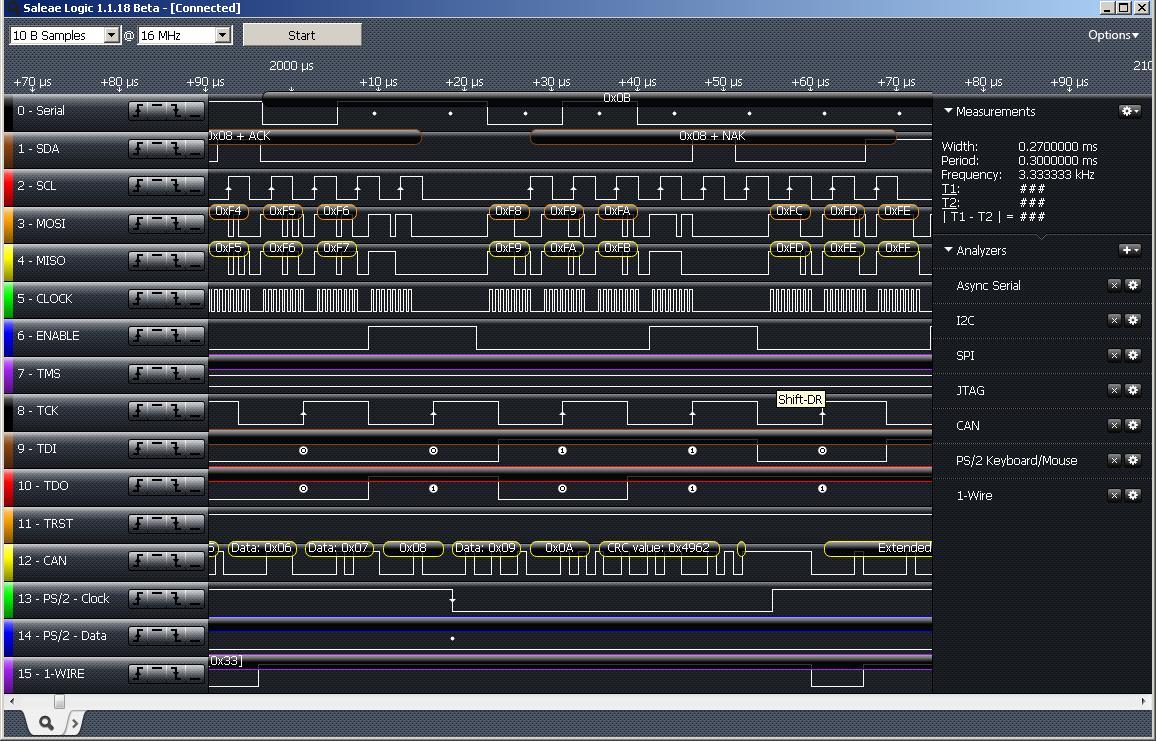Click the T1 timing marker link
The image size is (1157, 741).
pyautogui.click(x=950, y=189)
